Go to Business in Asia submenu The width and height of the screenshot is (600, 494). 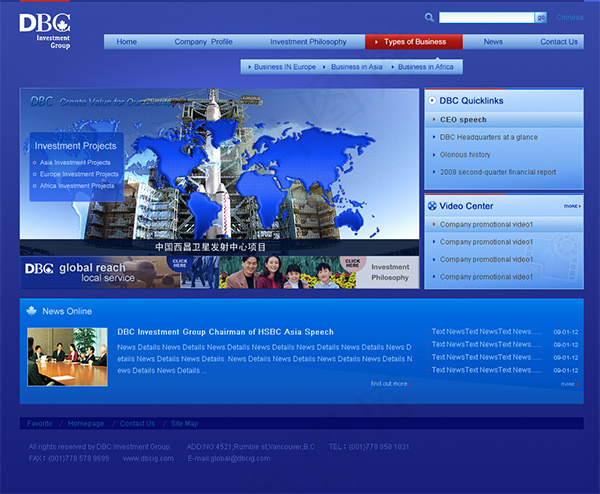coord(356,67)
